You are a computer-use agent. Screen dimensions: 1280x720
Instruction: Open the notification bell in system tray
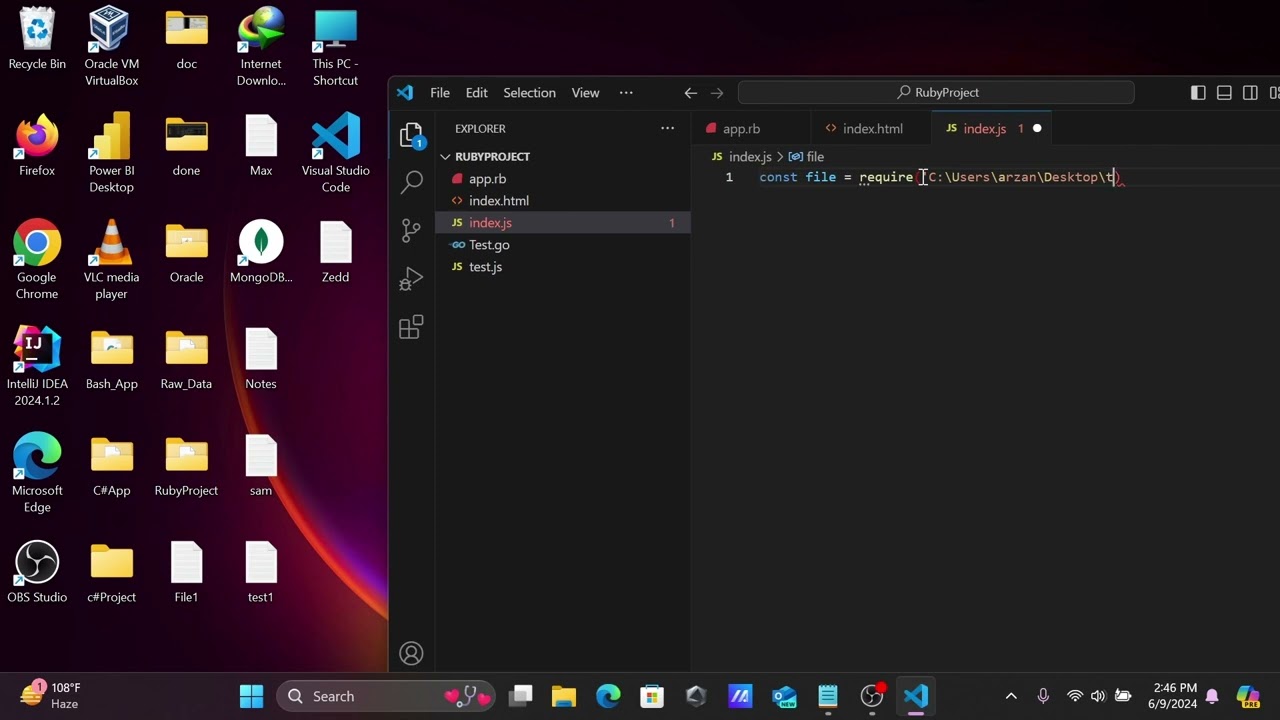[1212, 696]
